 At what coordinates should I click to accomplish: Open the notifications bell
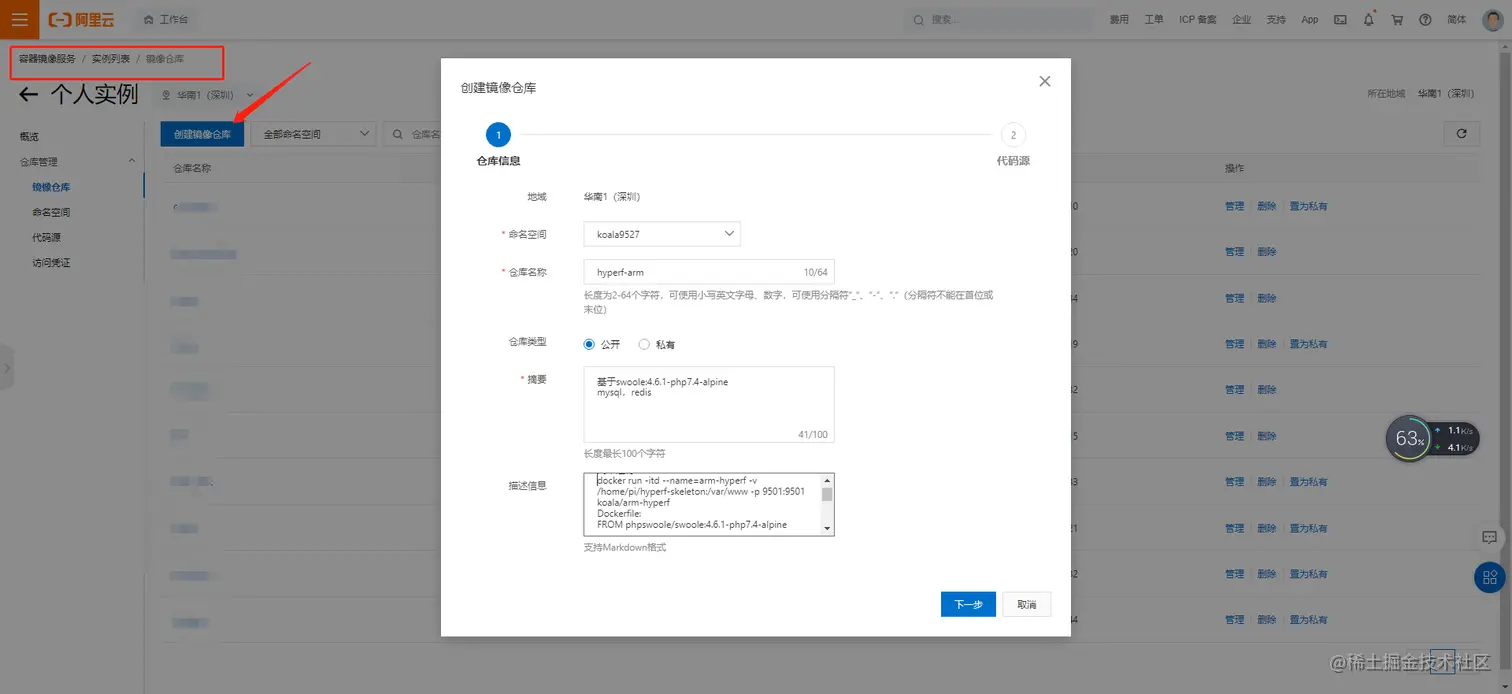[x=1369, y=19]
